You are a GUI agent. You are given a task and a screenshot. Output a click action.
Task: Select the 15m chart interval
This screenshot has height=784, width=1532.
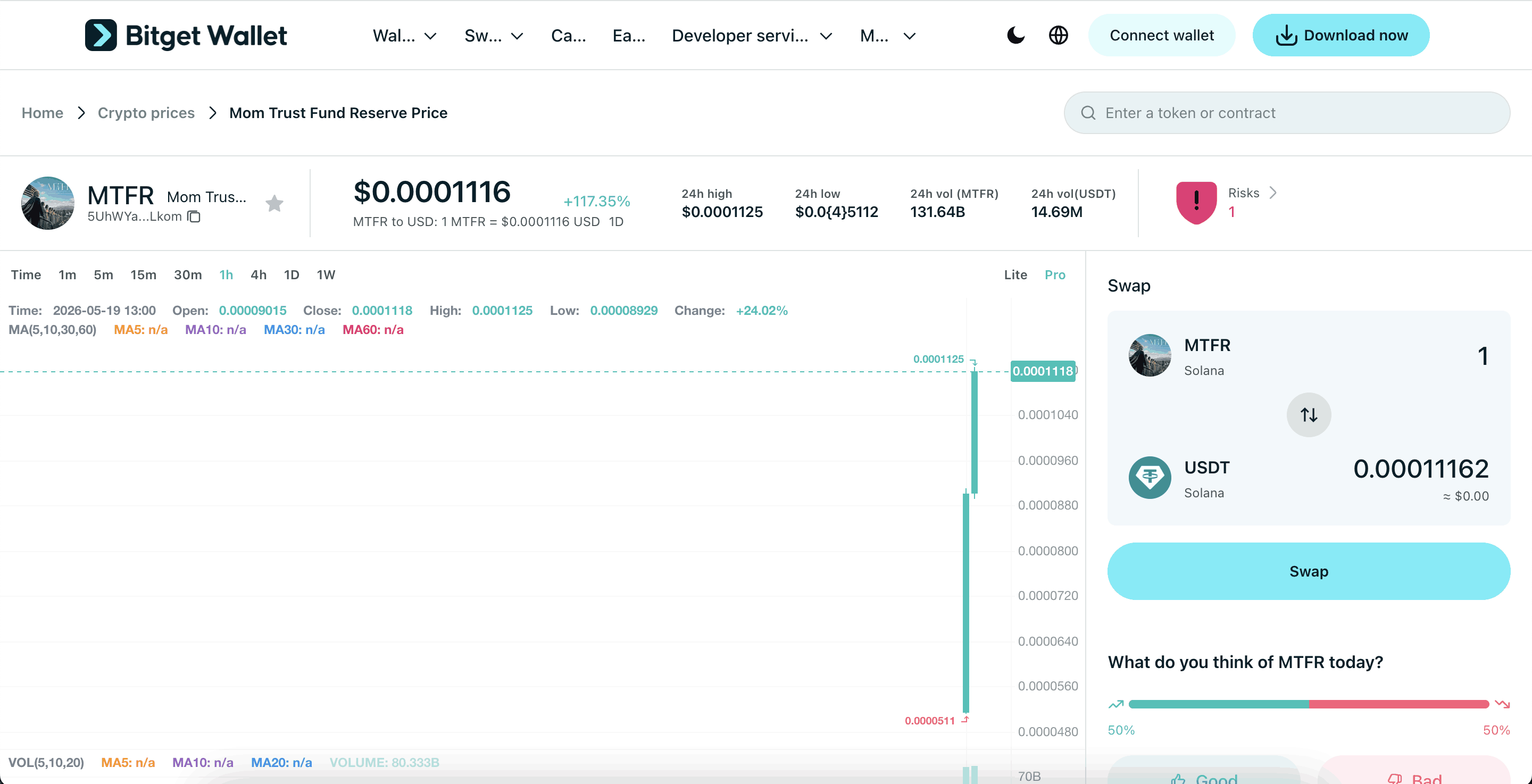[x=143, y=275]
